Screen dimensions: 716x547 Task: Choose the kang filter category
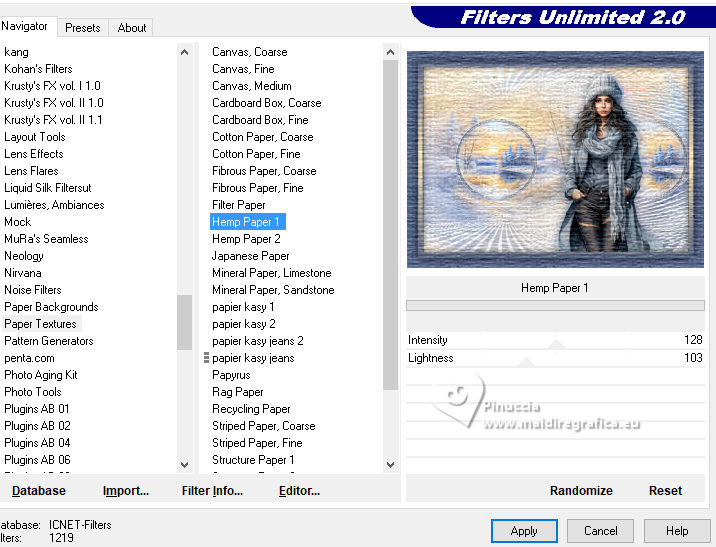[16, 52]
